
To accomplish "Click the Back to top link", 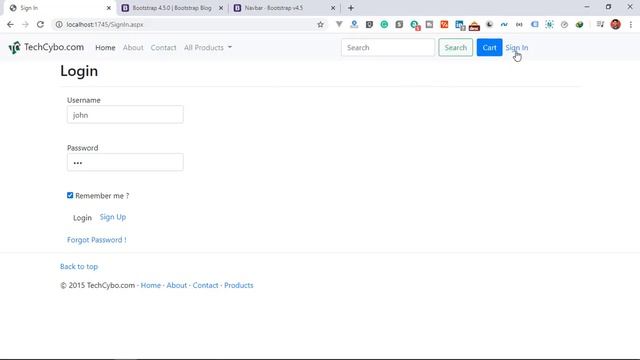I will pos(79,266).
